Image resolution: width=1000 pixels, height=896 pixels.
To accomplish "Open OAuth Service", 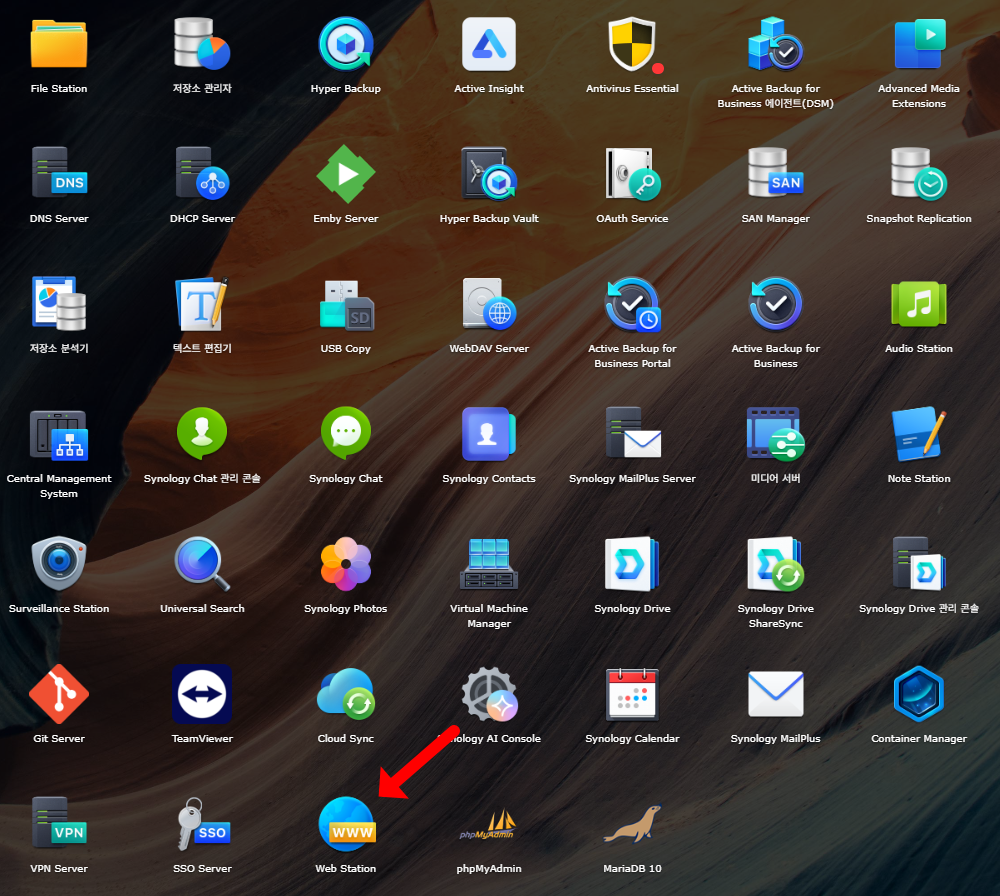I will (632, 174).
